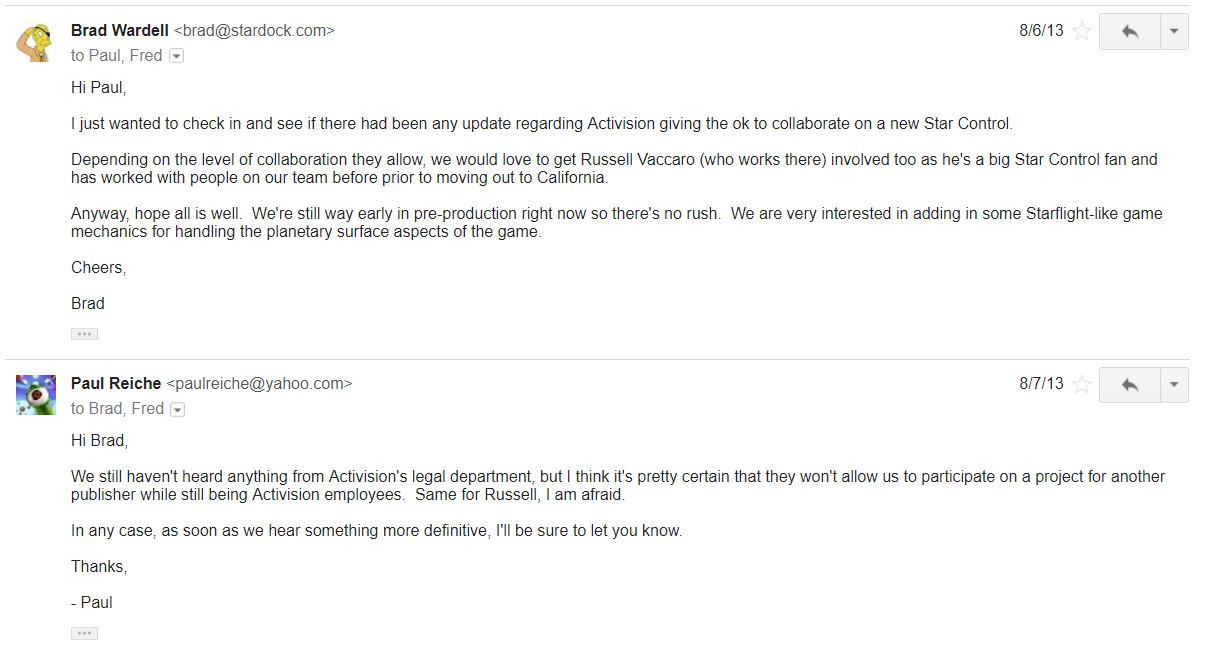The image size is (1211, 657).
Task: Click the 'to Paul, Fred' recipient line
Action: (117, 56)
